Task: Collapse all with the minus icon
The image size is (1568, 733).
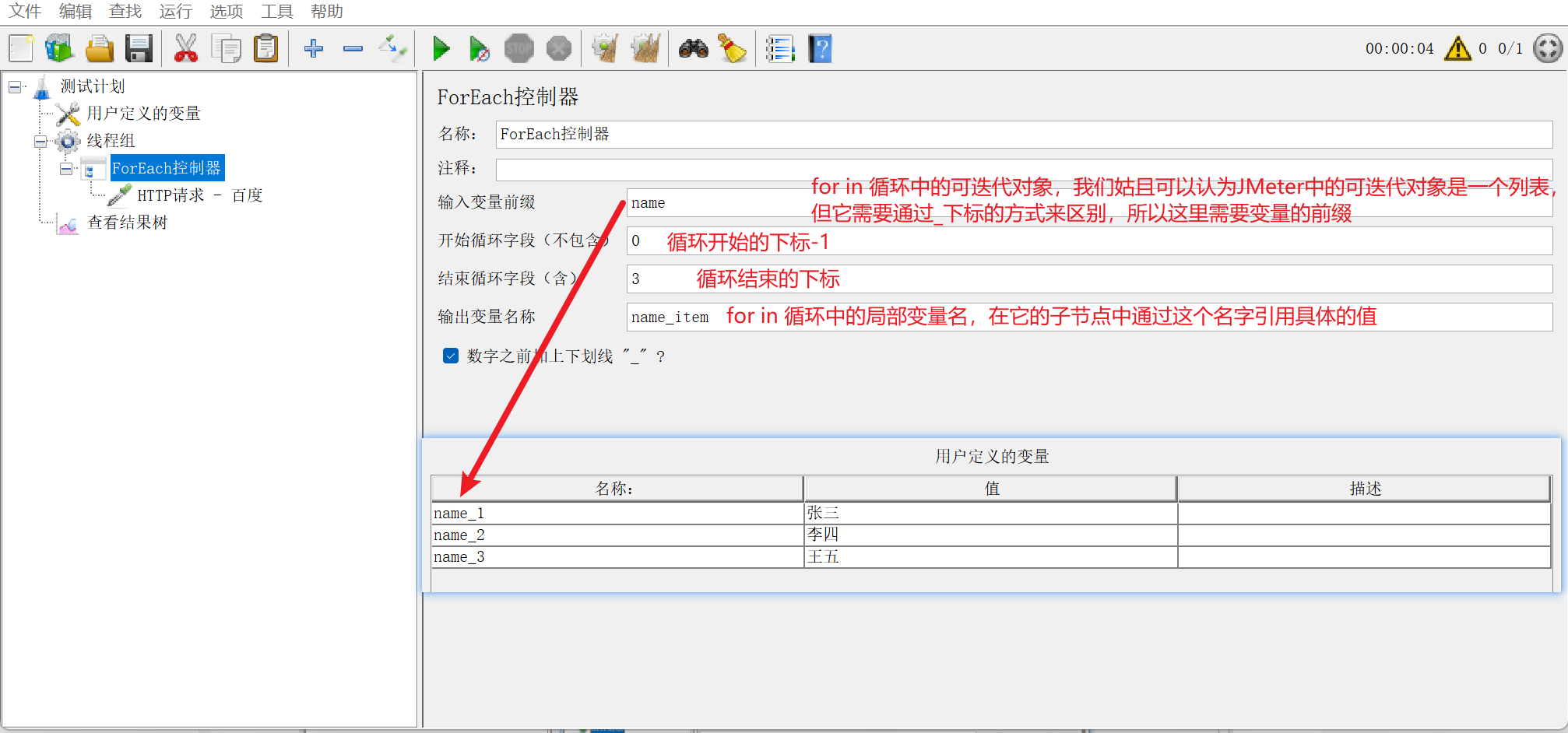Action: tap(353, 48)
